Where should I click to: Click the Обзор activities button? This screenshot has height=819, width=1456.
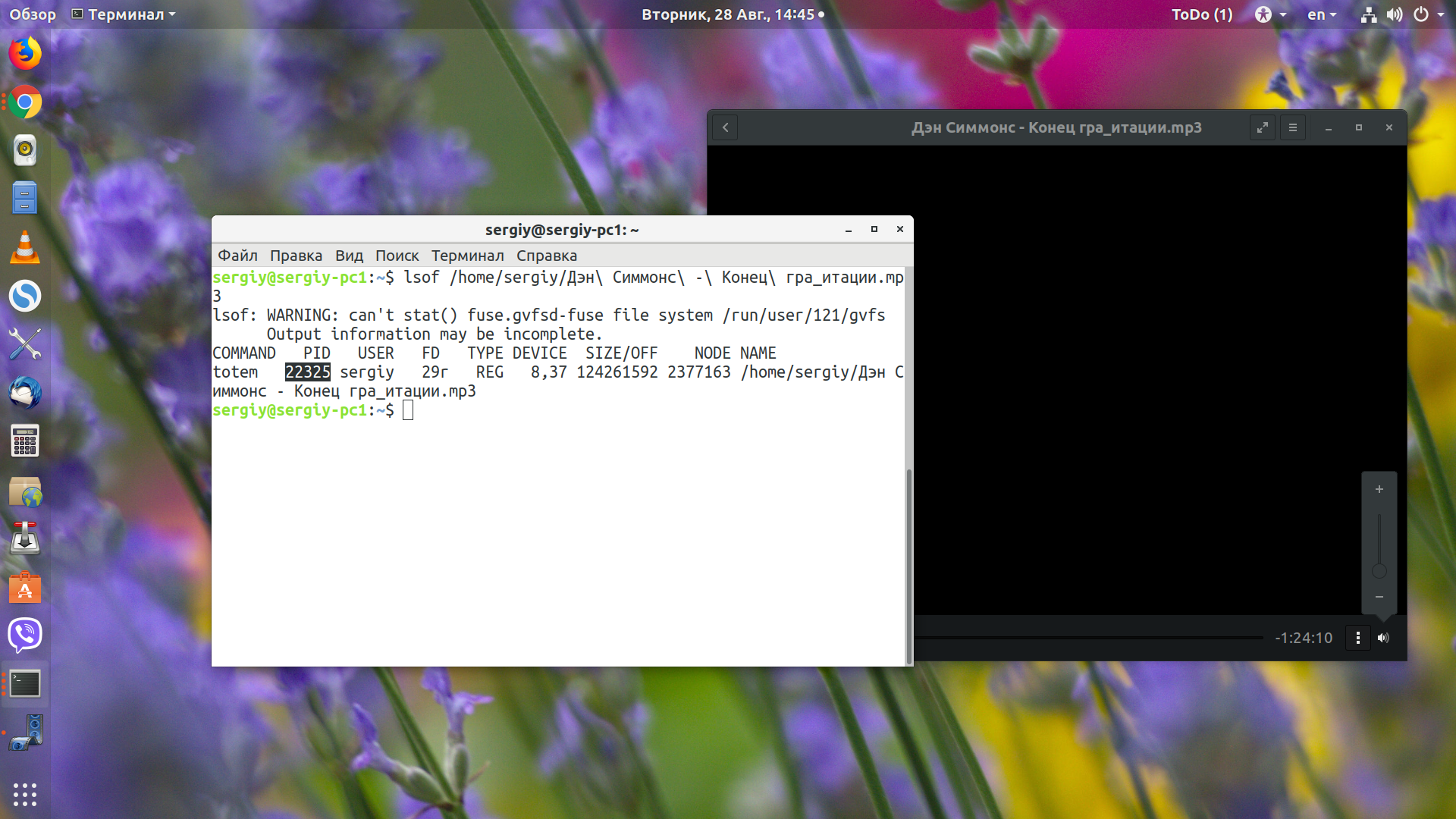pyautogui.click(x=33, y=14)
